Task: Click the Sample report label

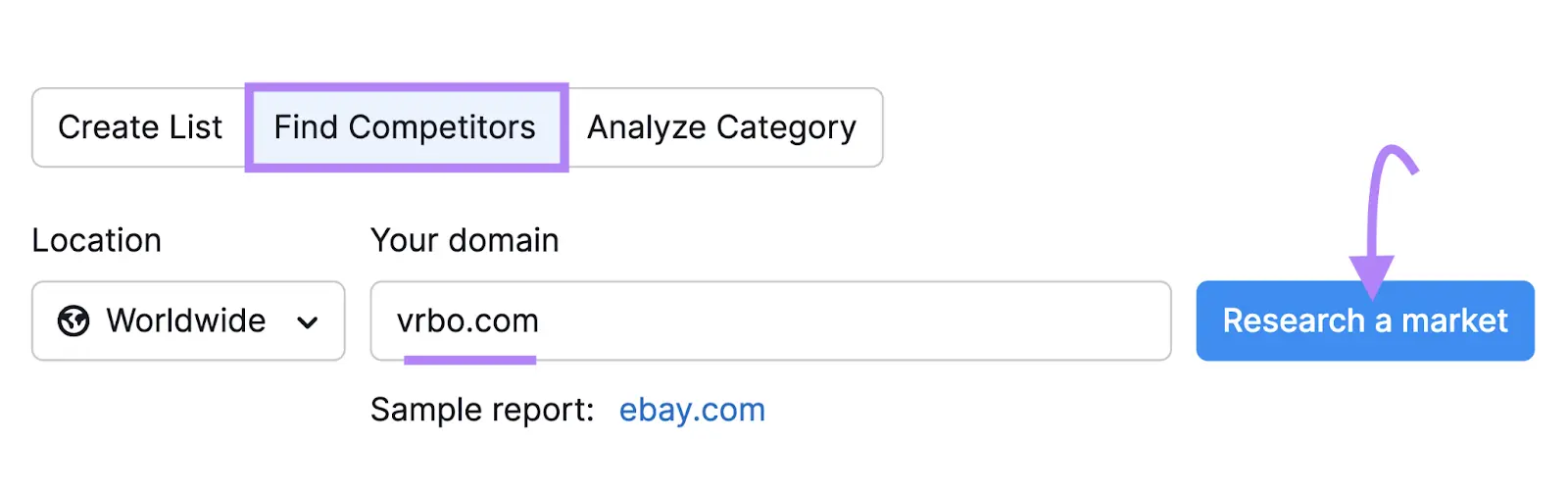Action: [482, 410]
